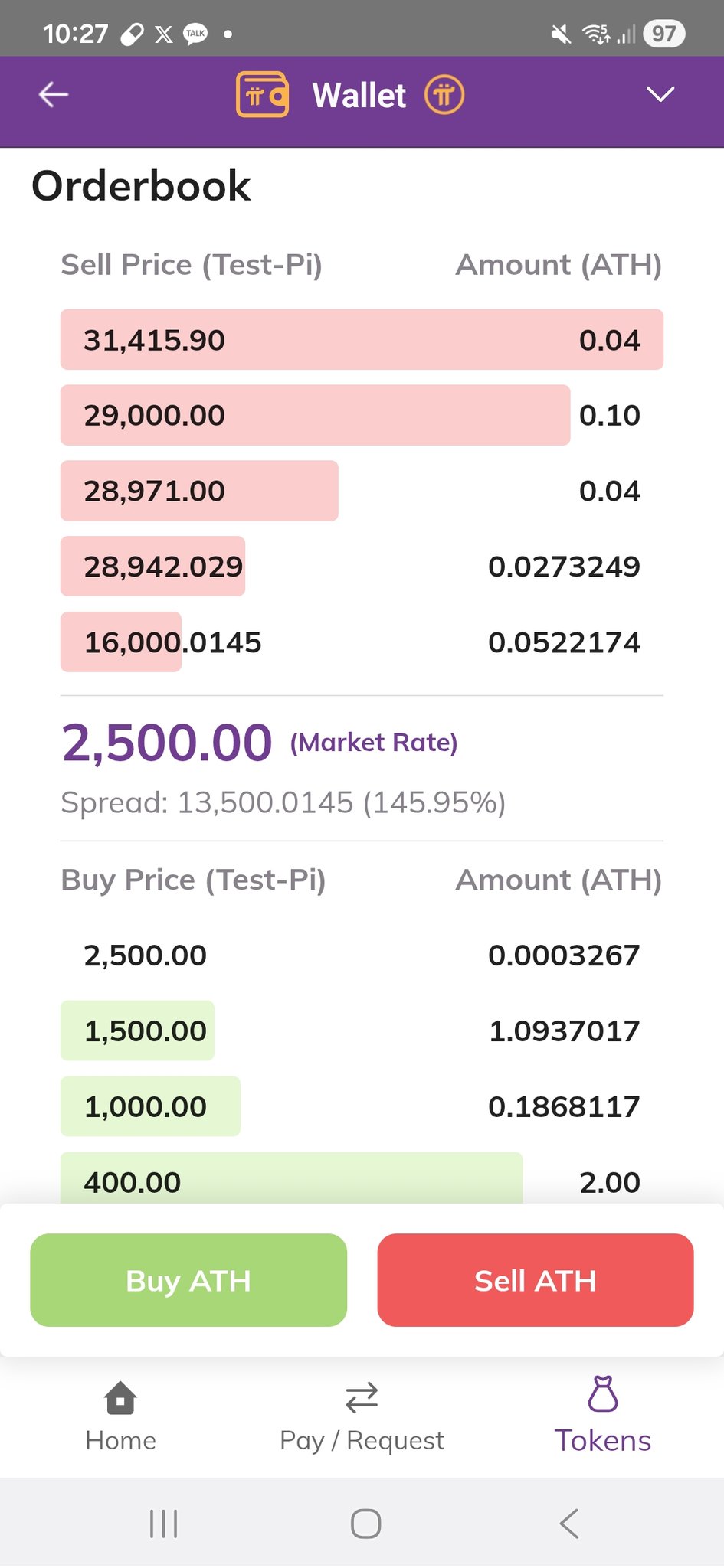Screen dimensions: 724x1568
Task: Tap the back arrow in header
Action: coord(54,95)
